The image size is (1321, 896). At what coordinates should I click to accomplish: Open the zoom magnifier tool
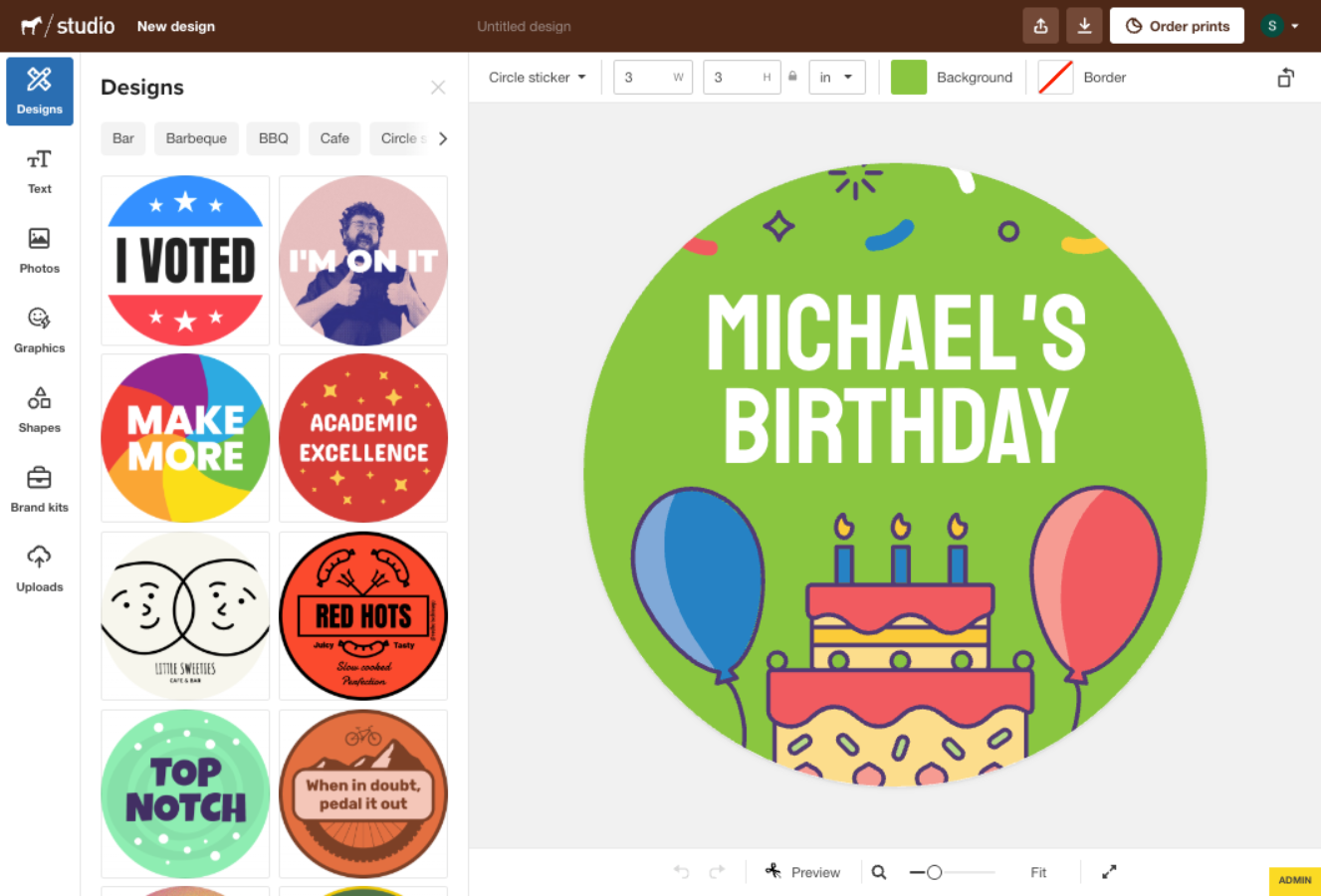pos(878,871)
